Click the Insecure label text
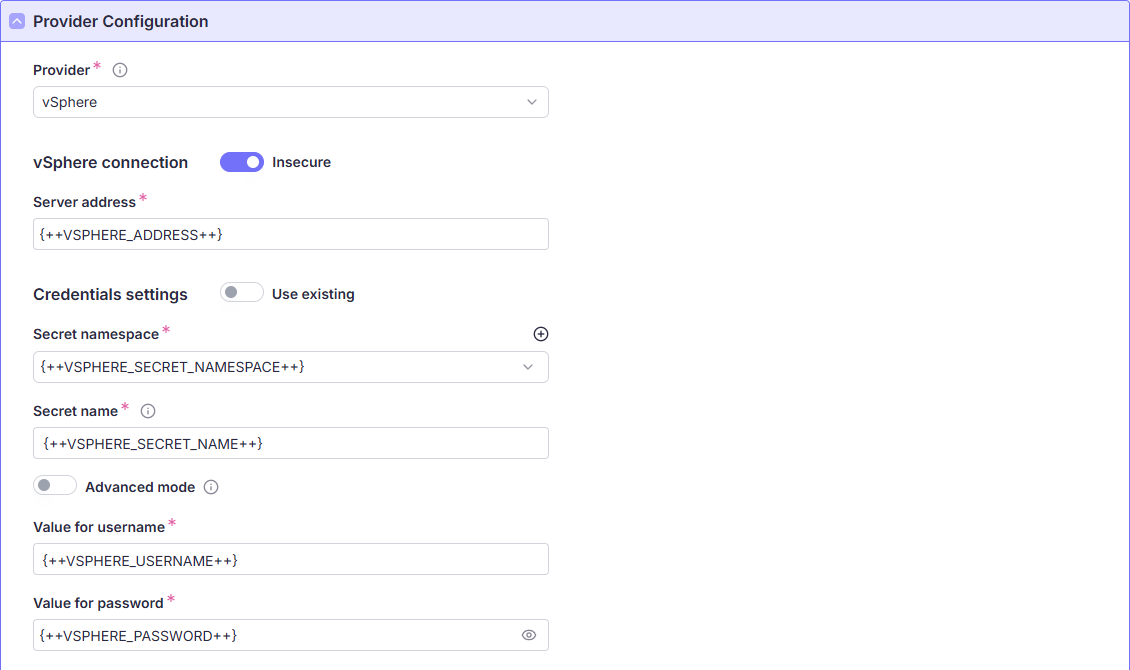The width and height of the screenshot is (1130, 670). pos(301,162)
